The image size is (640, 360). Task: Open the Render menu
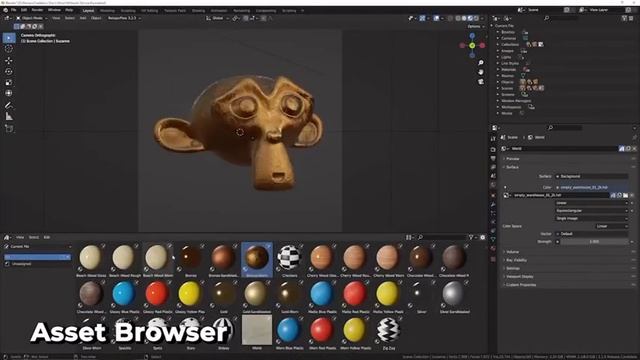37,10
